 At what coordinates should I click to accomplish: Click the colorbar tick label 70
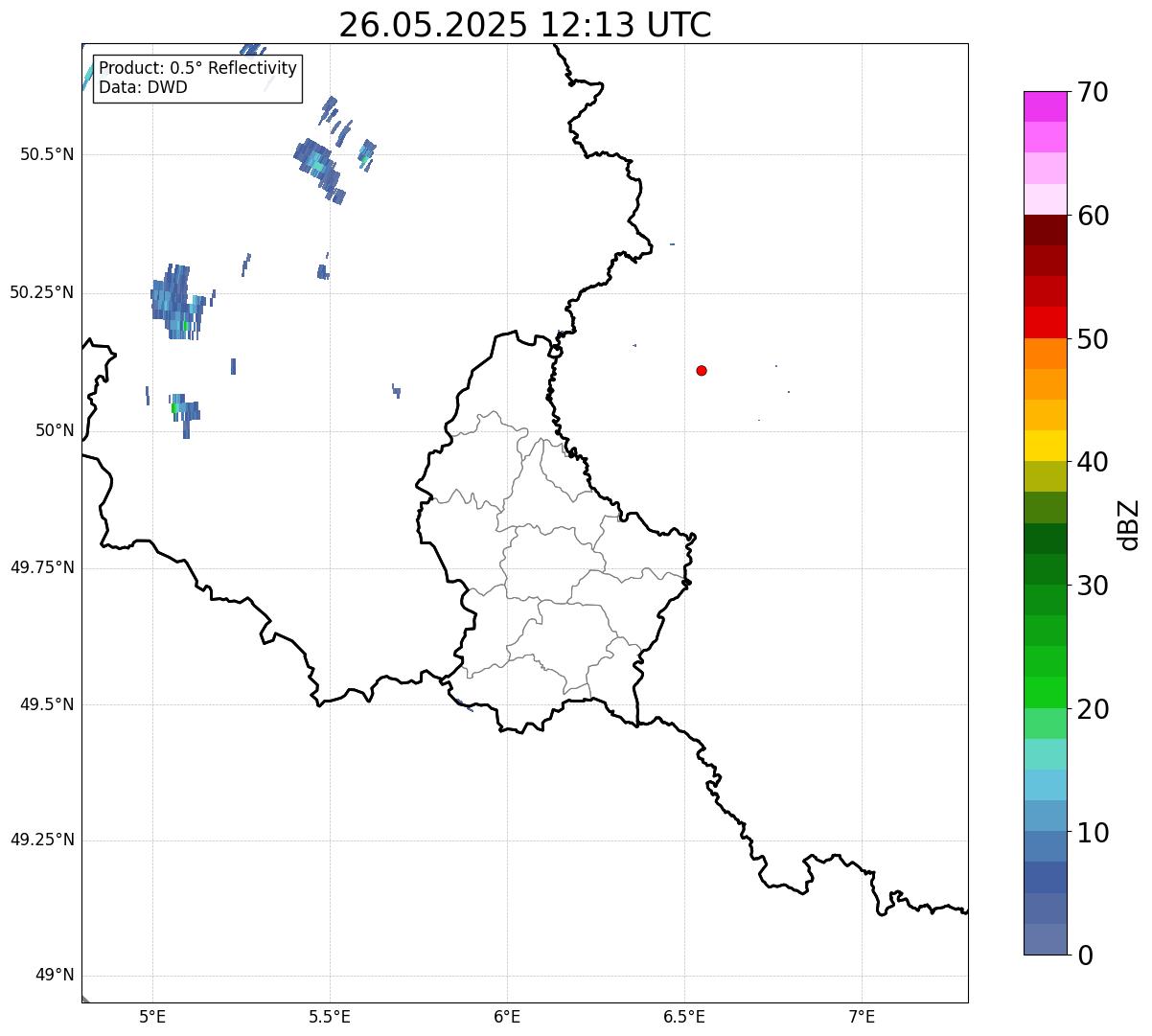(1093, 92)
